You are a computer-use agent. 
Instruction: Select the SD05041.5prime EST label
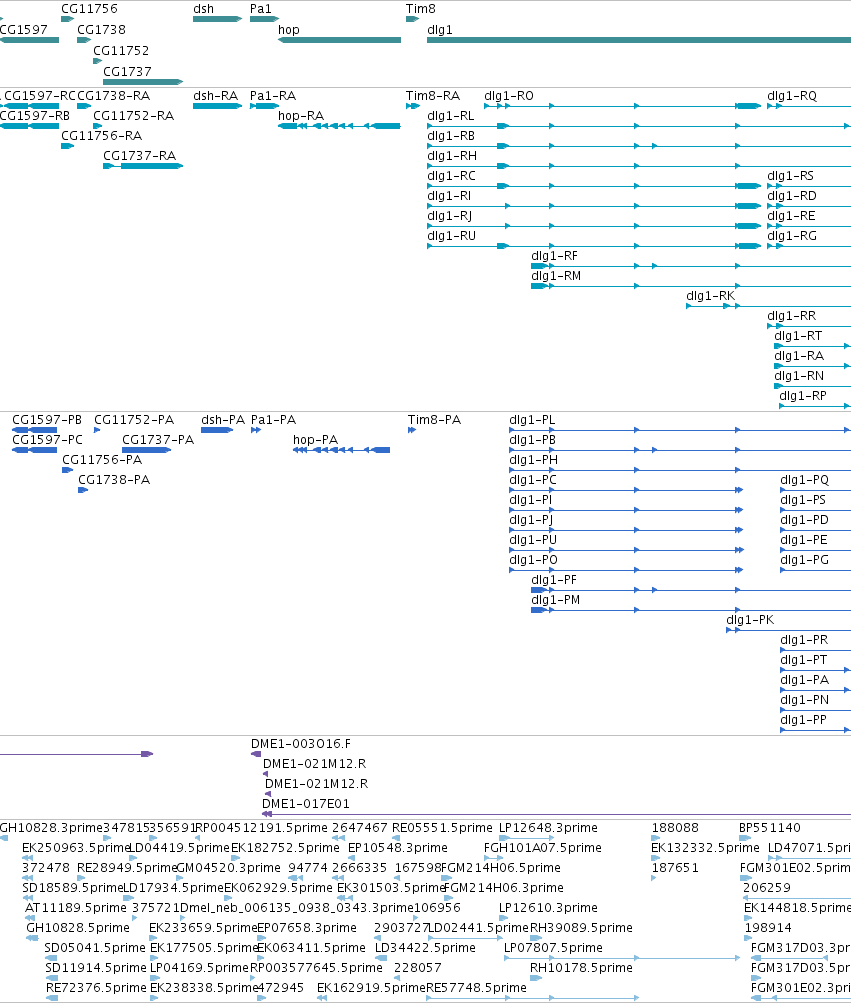[95, 948]
